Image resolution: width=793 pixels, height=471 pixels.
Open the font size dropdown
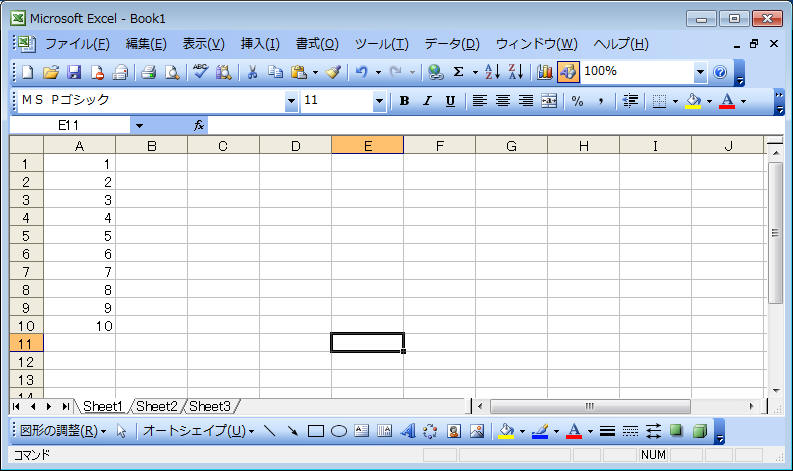pos(379,101)
